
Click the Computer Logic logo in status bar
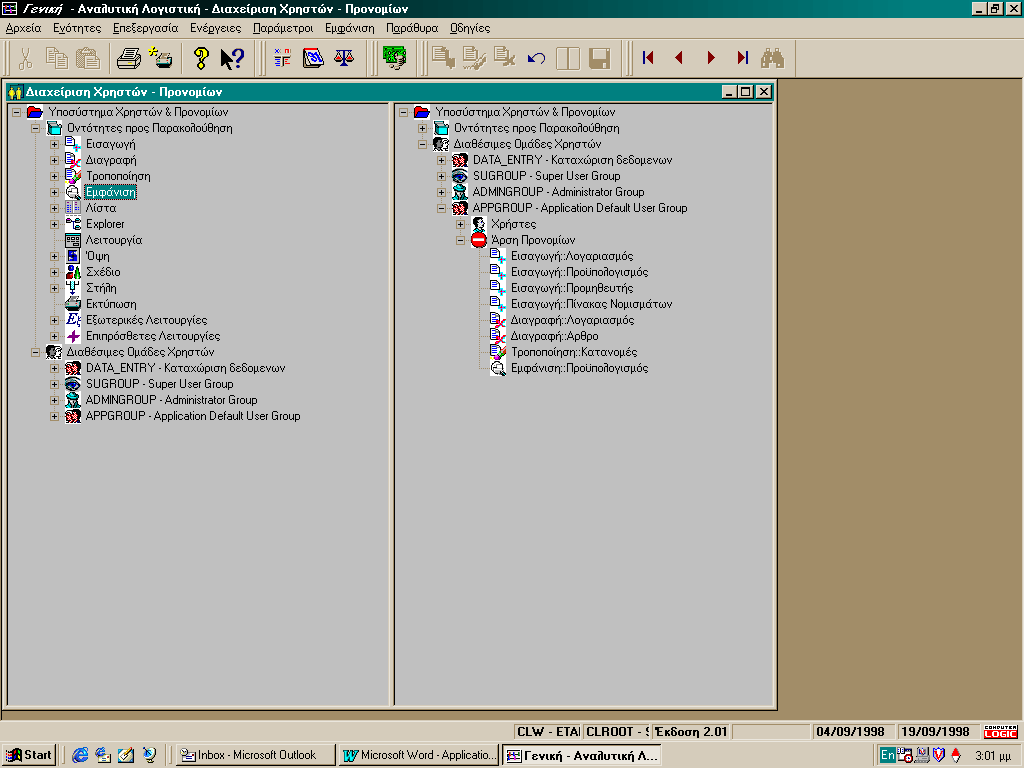(1000, 731)
